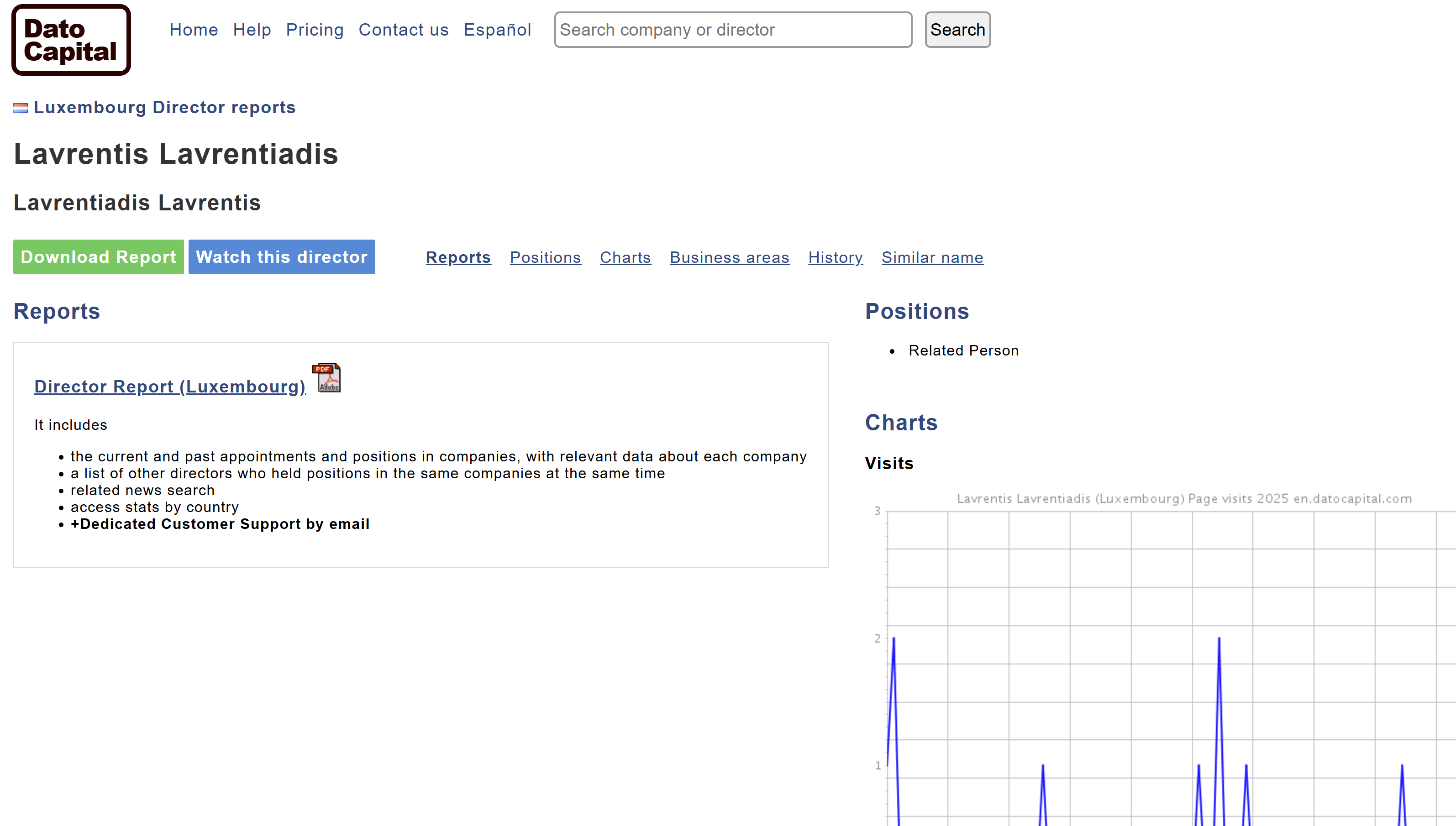The height and width of the screenshot is (826, 1456).
Task: Open Luxembourg Director reports link
Action: tap(164, 107)
